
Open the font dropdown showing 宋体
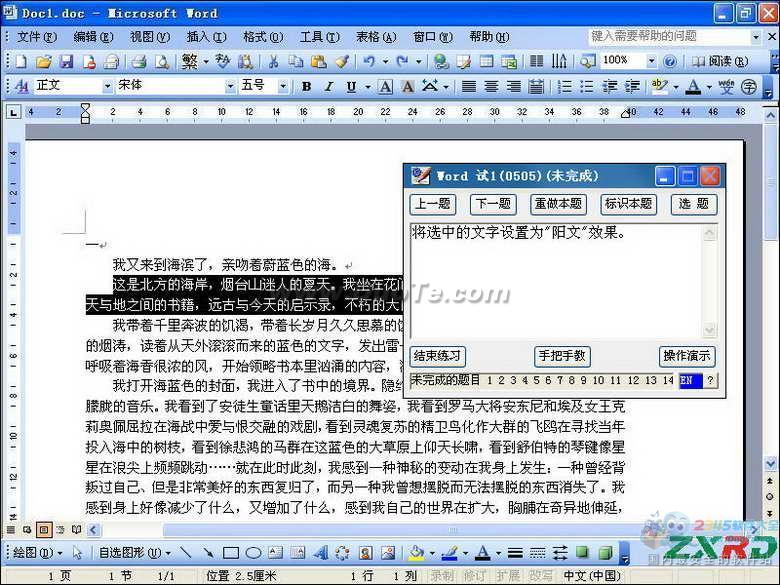(230, 87)
